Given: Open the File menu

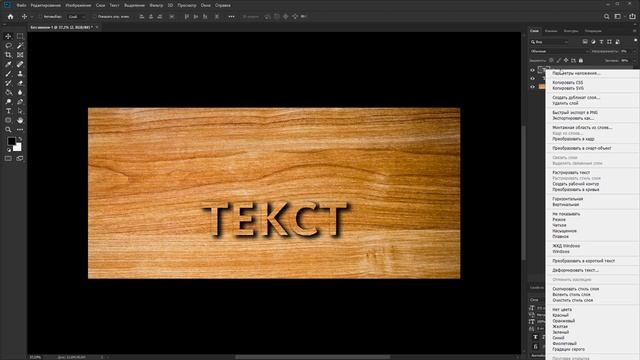Looking at the screenshot, I should 21,5.
